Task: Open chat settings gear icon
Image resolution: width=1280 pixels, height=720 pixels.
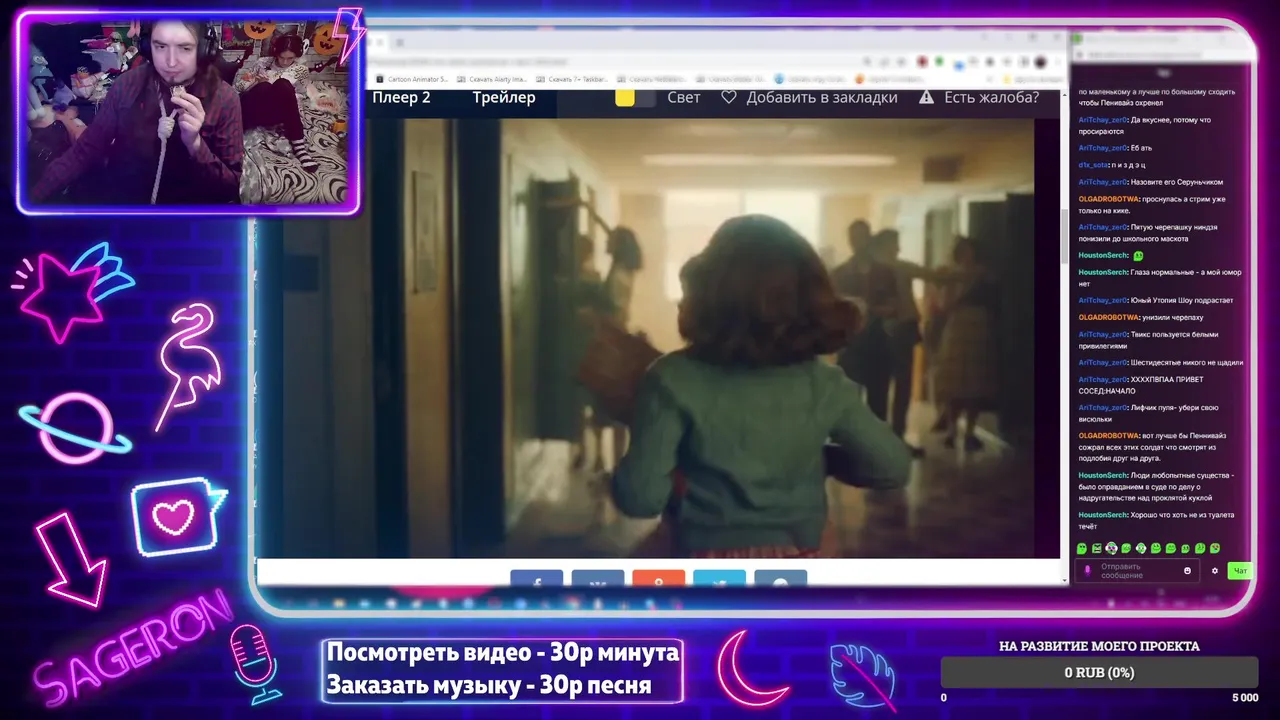Action: coord(1215,571)
